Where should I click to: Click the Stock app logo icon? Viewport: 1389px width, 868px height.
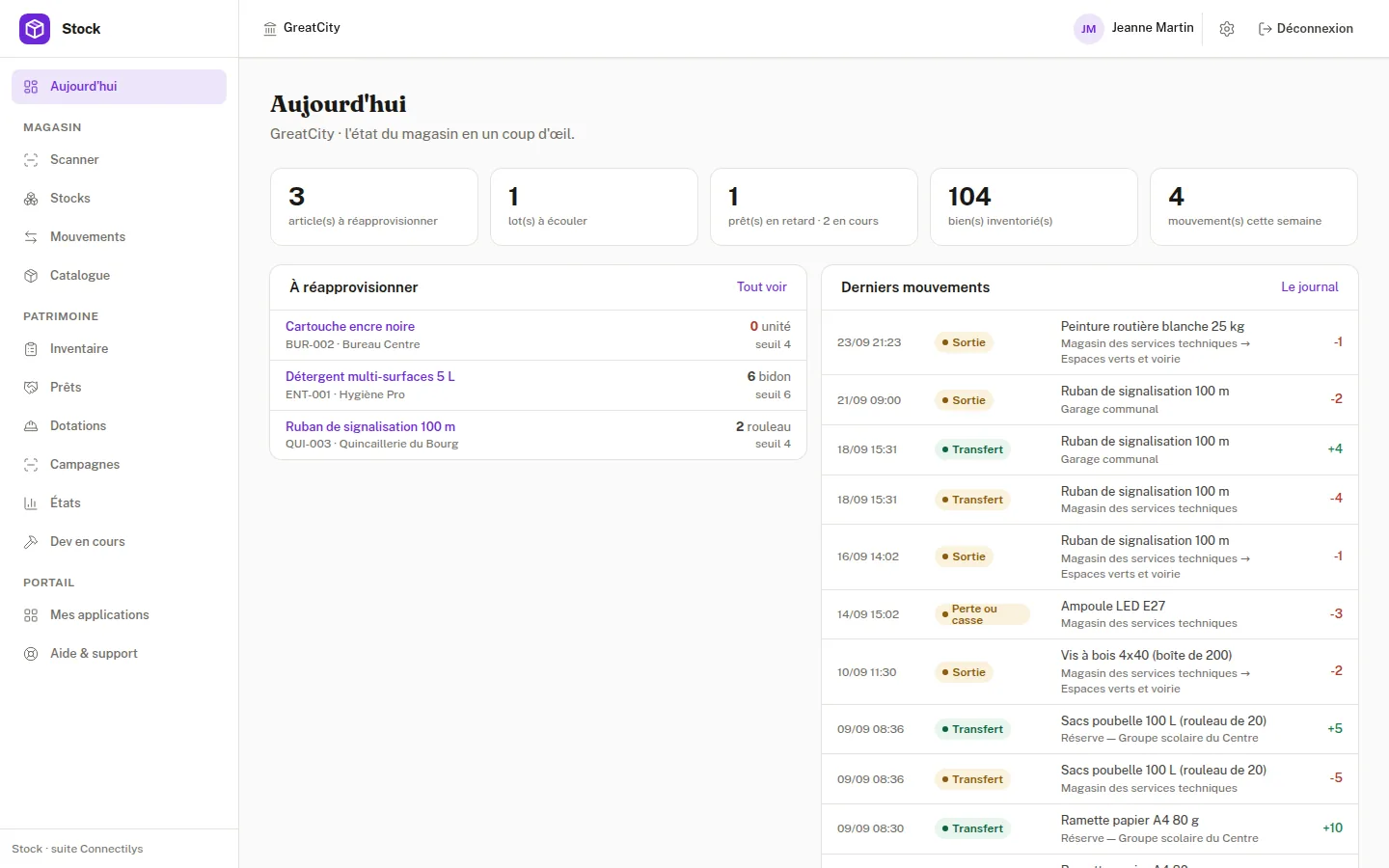[x=35, y=29]
